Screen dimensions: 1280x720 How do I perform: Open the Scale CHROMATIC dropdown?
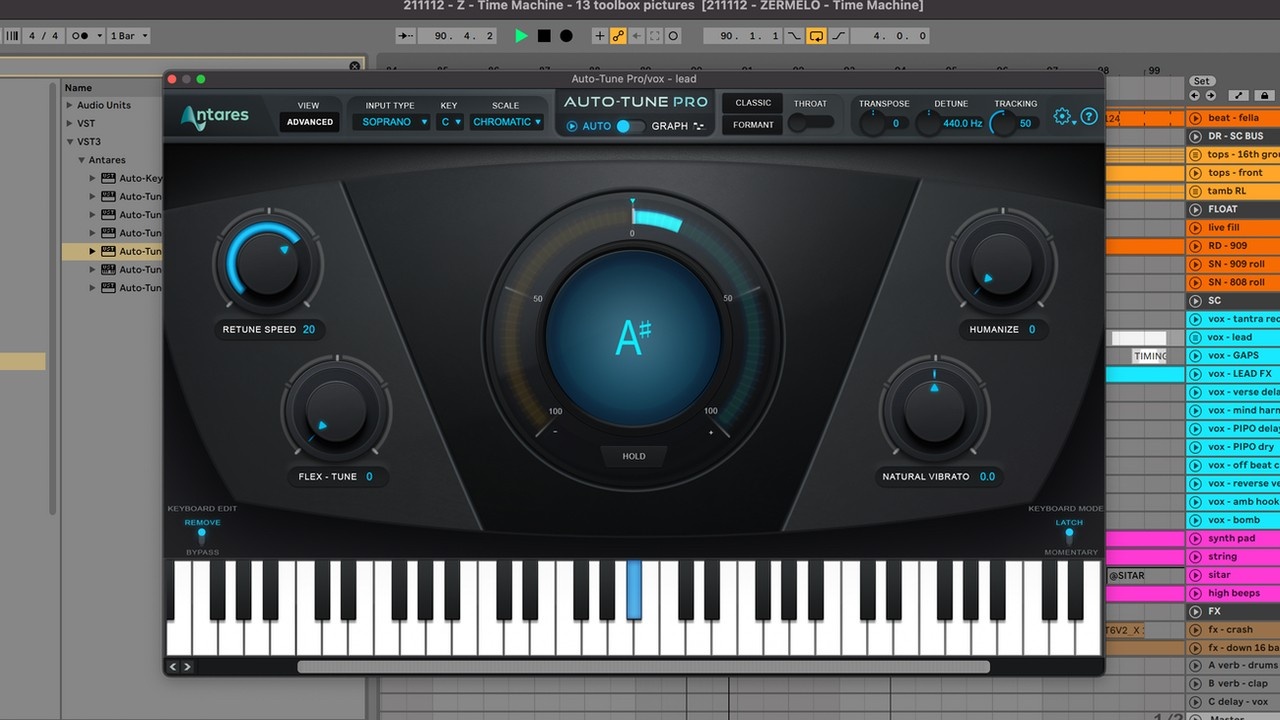pos(506,122)
